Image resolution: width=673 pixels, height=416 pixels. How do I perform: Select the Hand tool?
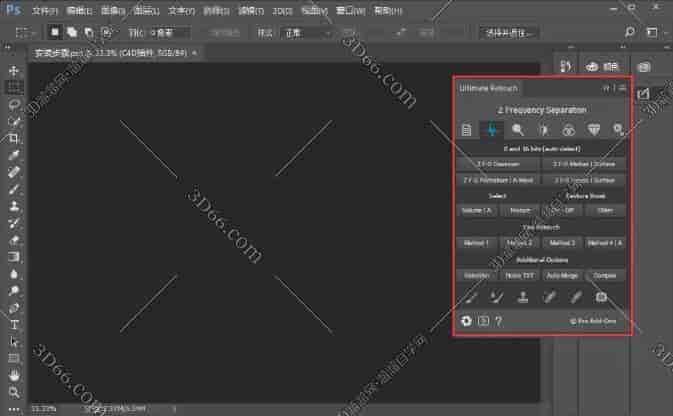(14, 374)
